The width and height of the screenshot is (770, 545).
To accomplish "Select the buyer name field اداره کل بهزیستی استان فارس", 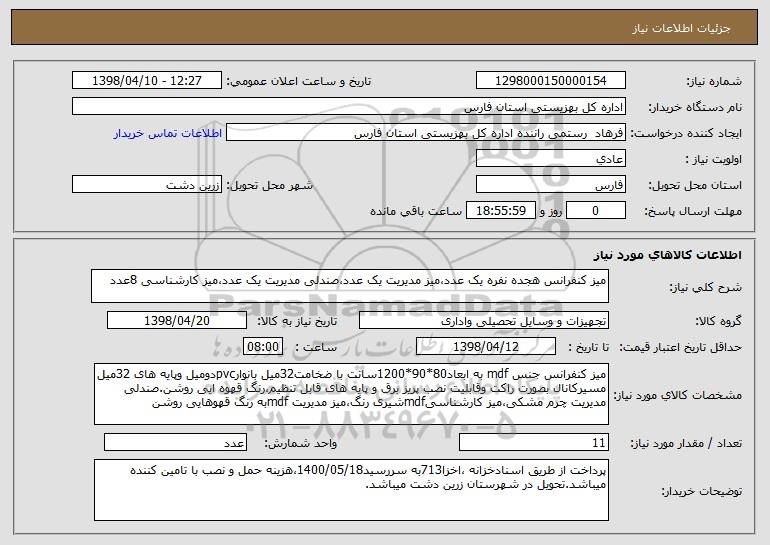I will (349, 107).
